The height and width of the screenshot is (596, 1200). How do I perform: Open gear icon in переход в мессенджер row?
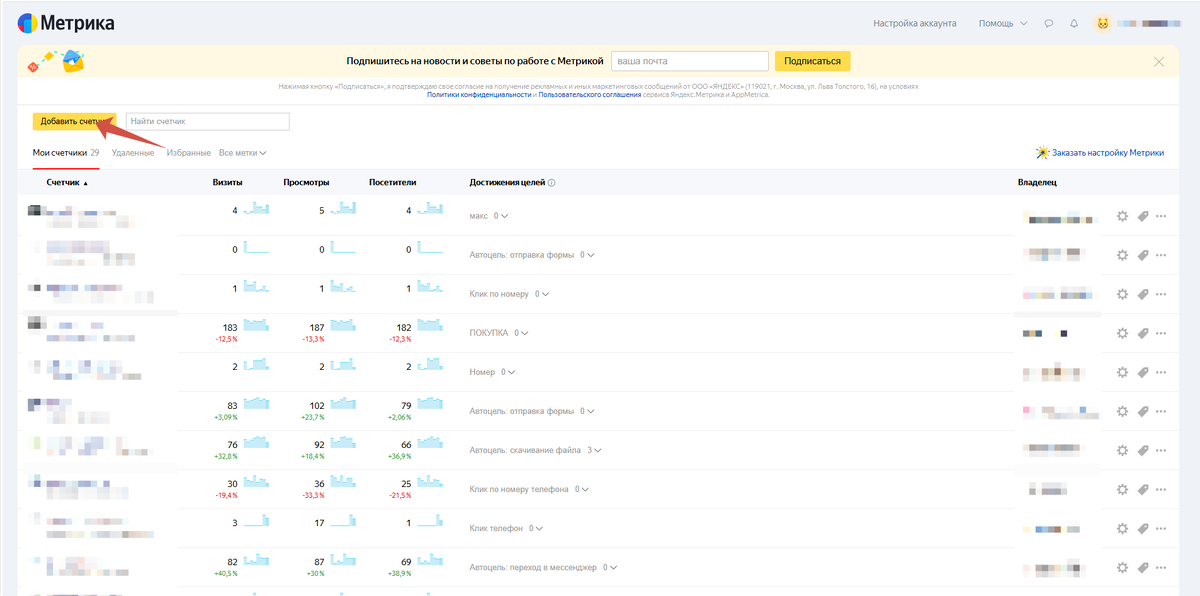pyautogui.click(x=1122, y=568)
